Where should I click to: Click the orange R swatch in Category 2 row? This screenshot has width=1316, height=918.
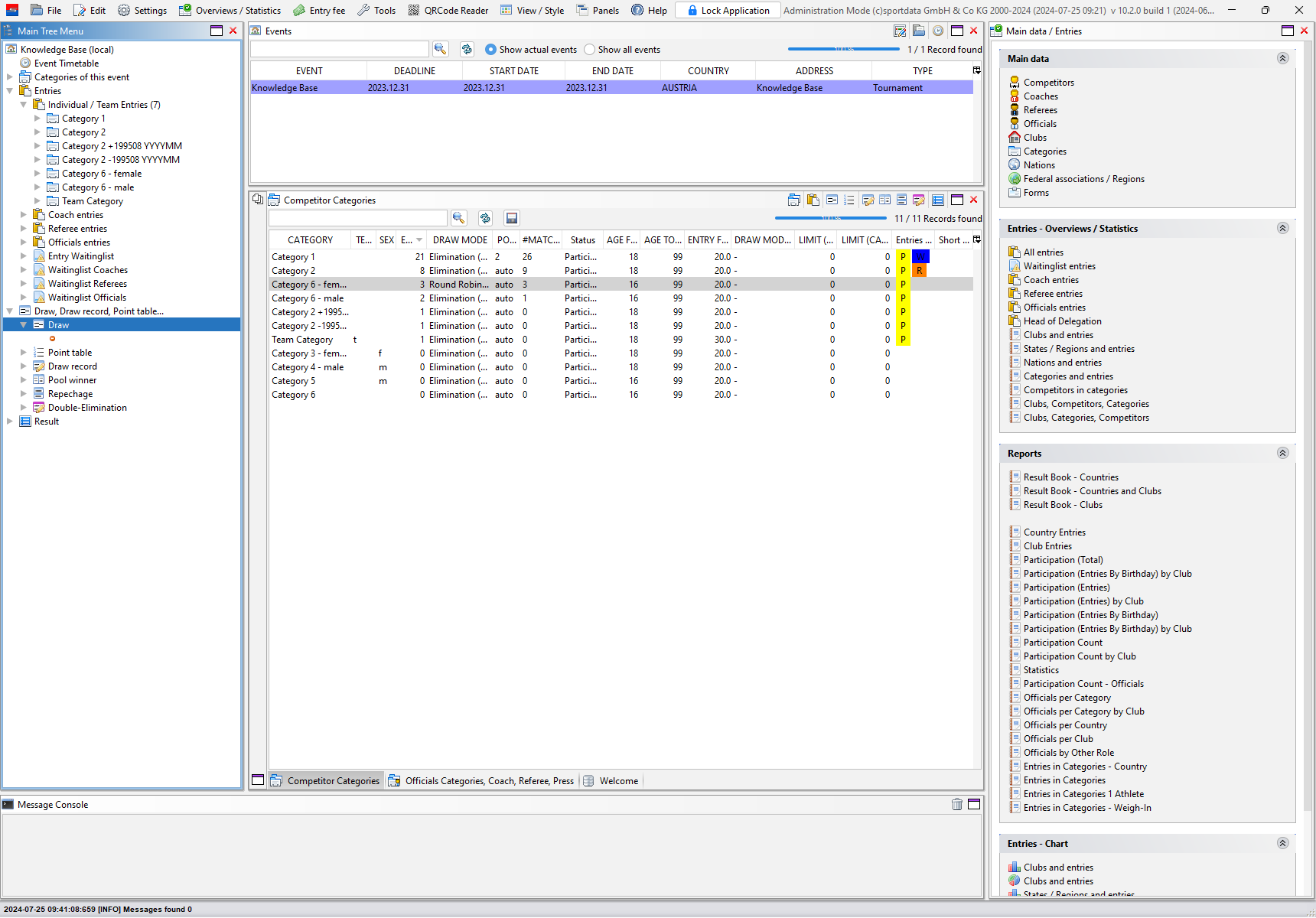click(919, 271)
